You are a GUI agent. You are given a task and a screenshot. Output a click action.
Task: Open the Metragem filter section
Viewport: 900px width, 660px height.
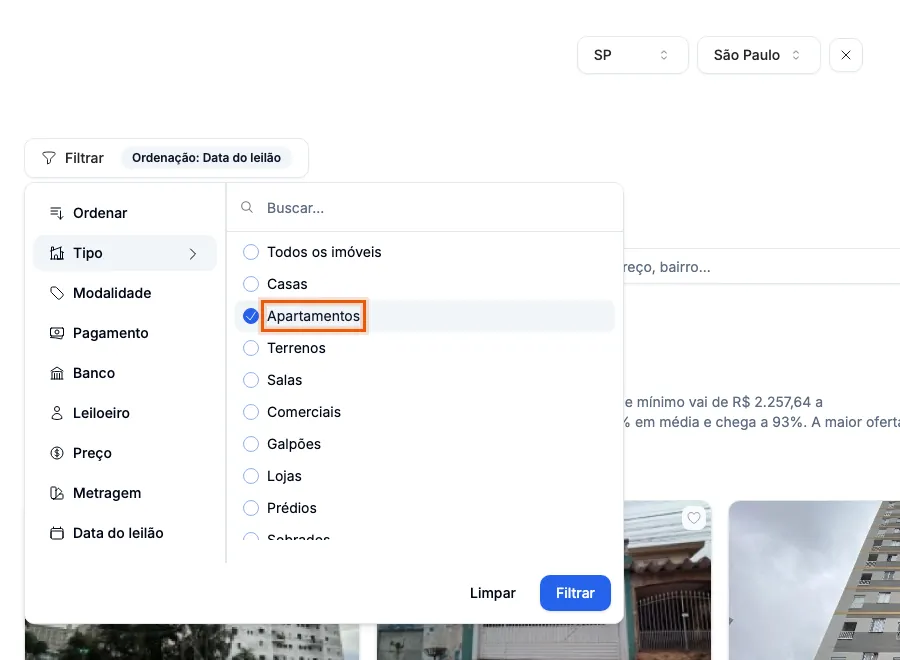coord(125,493)
